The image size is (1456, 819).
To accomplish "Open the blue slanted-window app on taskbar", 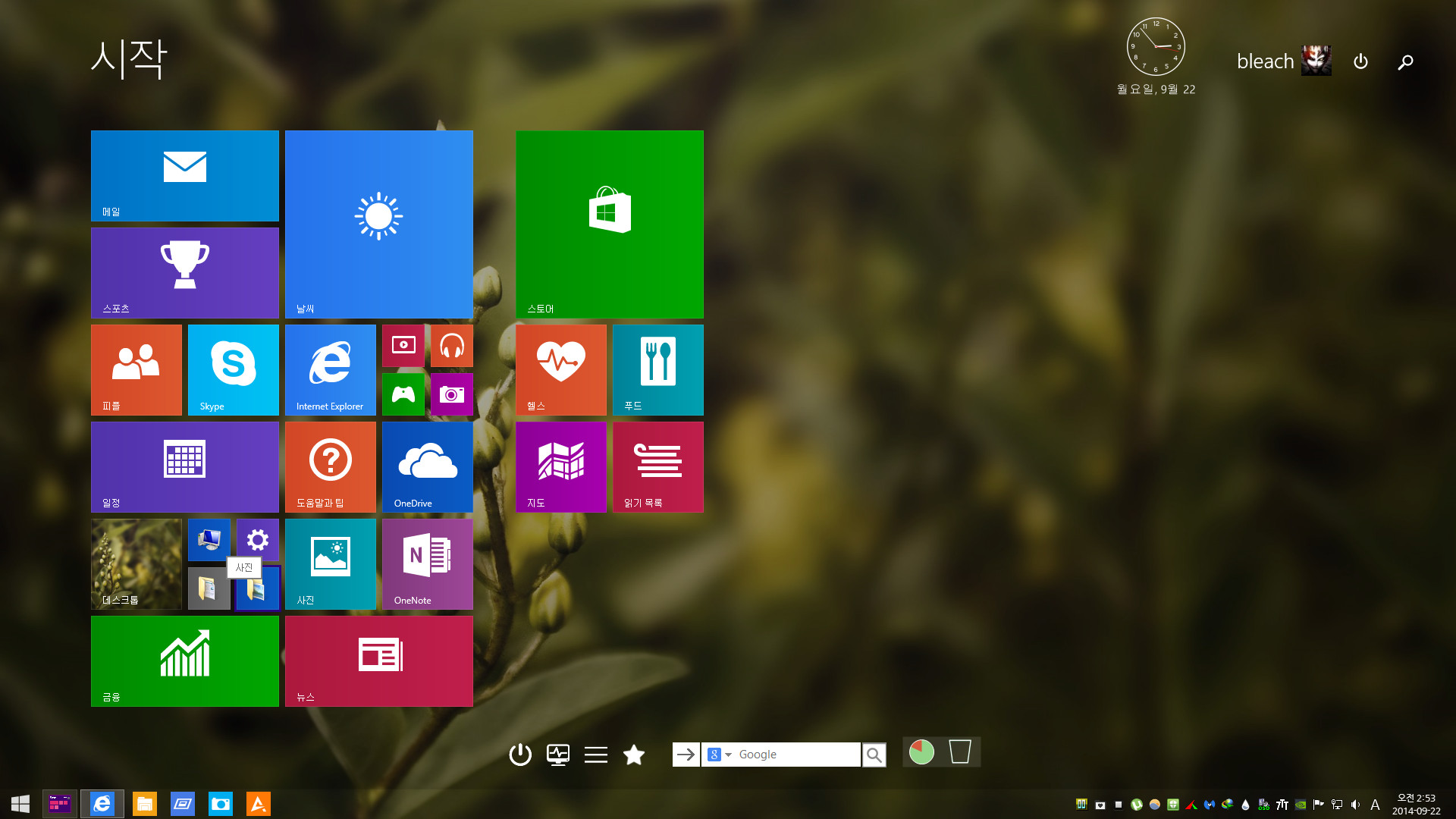I will [183, 804].
